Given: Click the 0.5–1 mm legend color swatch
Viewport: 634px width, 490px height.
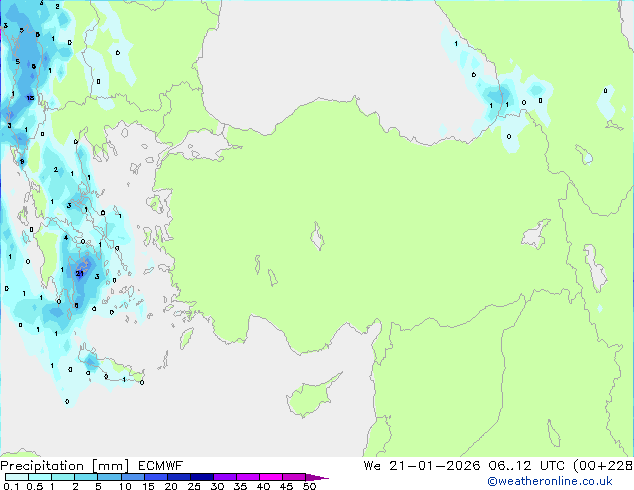Looking at the screenshot, I should (x=40, y=477).
